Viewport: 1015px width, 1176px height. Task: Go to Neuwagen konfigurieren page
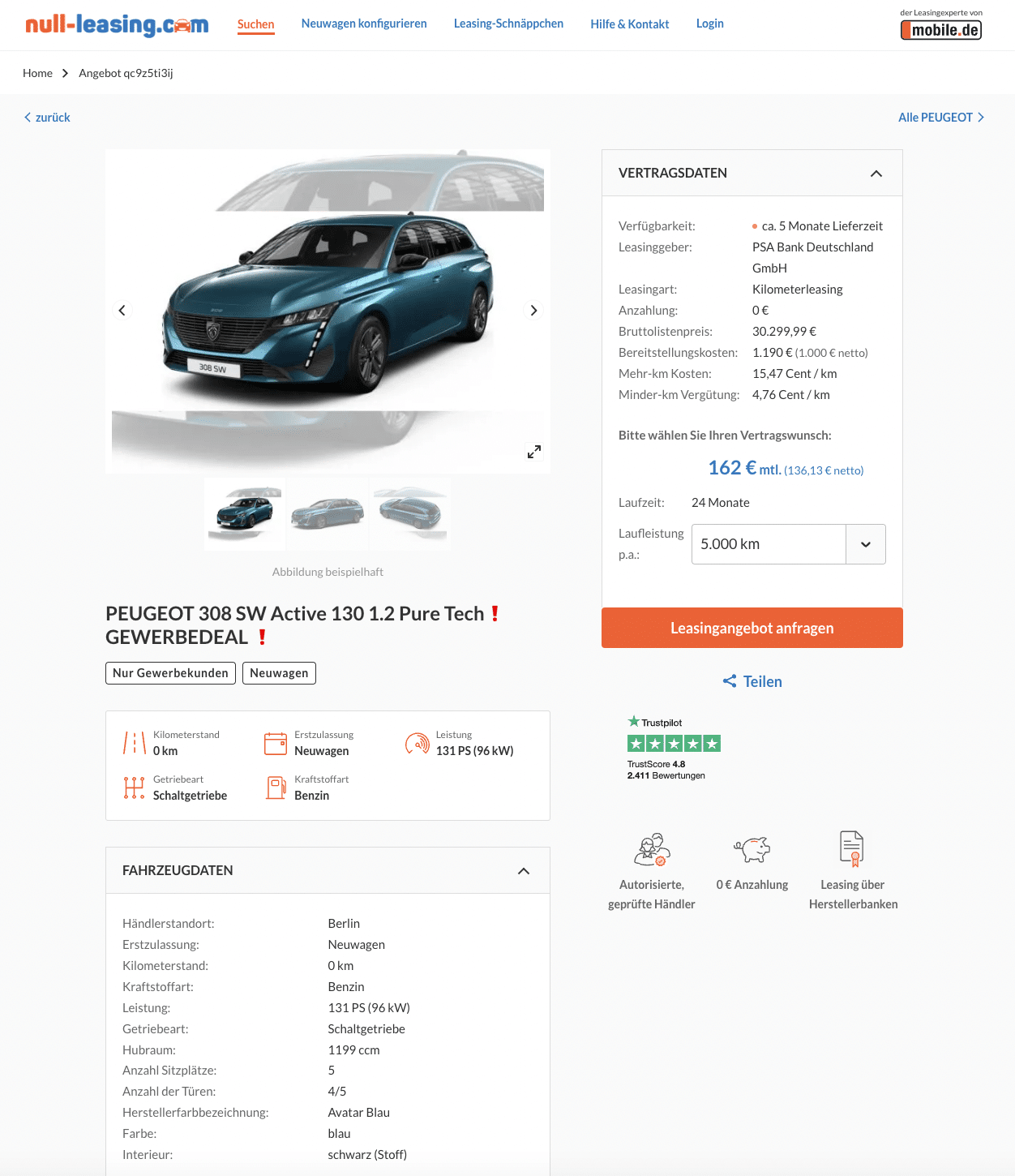pos(364,24)
